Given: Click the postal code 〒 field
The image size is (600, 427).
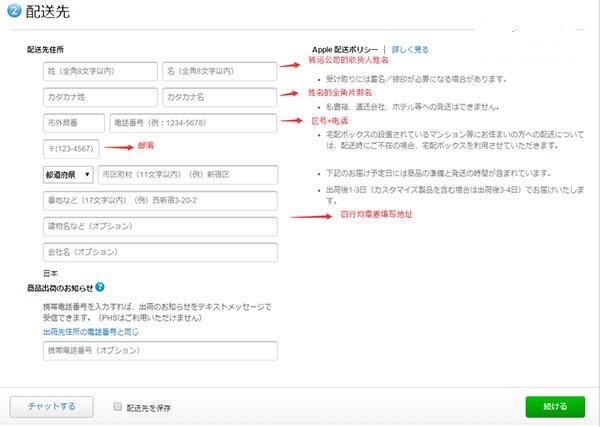Looking at the screenshot, I should [73, 148].
